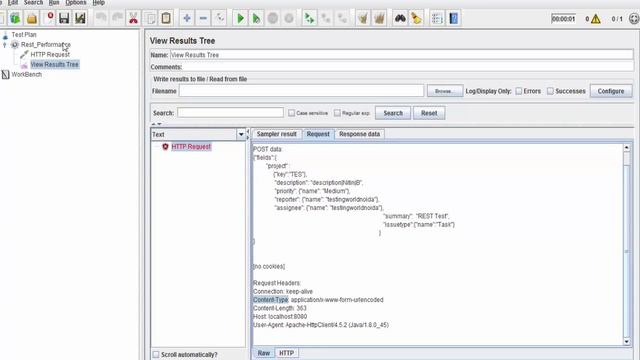The height and width of the screenshot is (360, 640).
Task: Toggle the Regular exp. checkbox
Action: [x=337, y=113]
